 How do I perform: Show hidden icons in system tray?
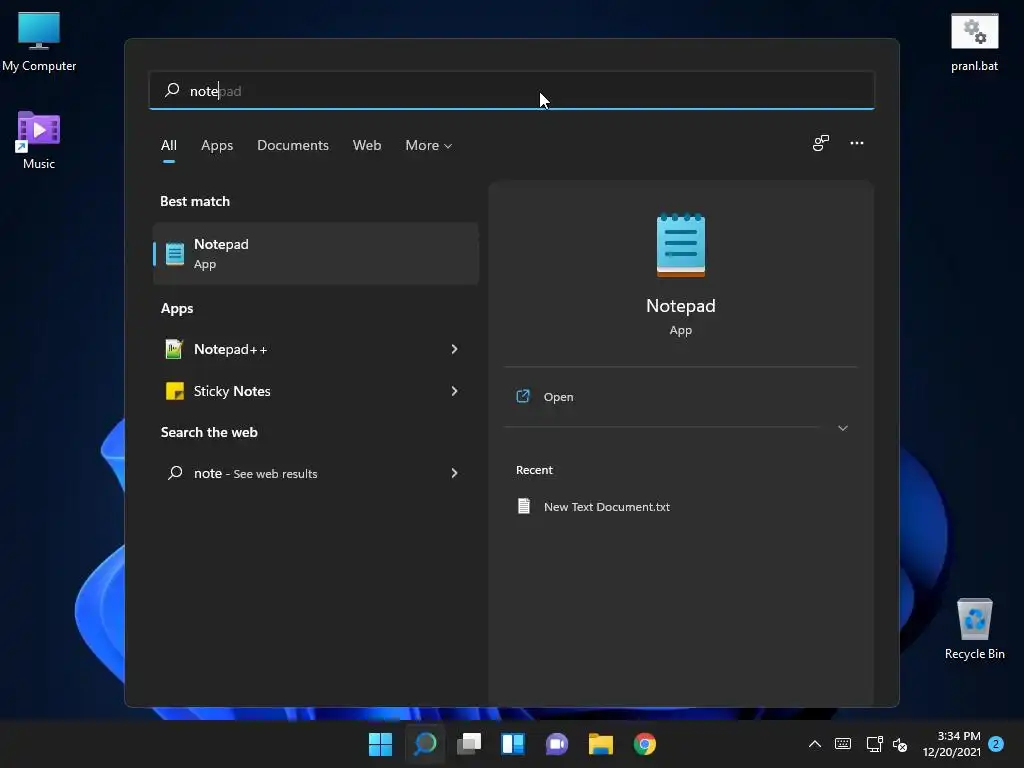815,744
